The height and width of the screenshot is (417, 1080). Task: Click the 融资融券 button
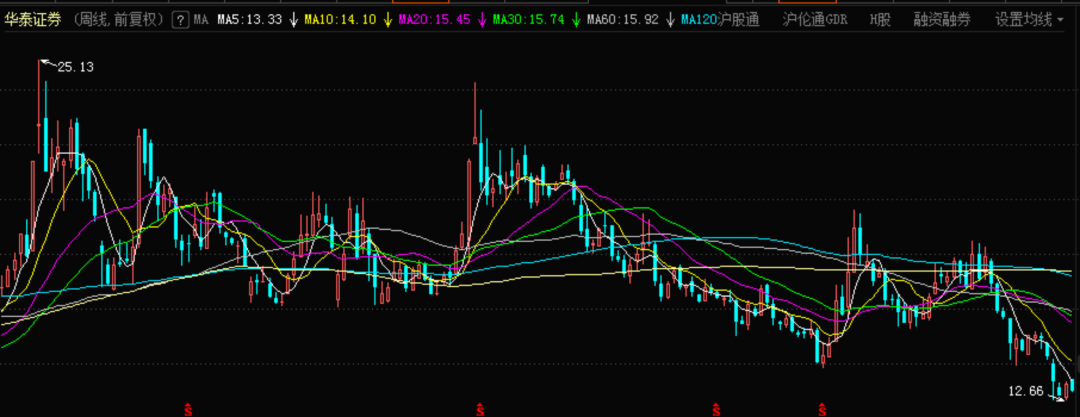click(x=942, y=20)
